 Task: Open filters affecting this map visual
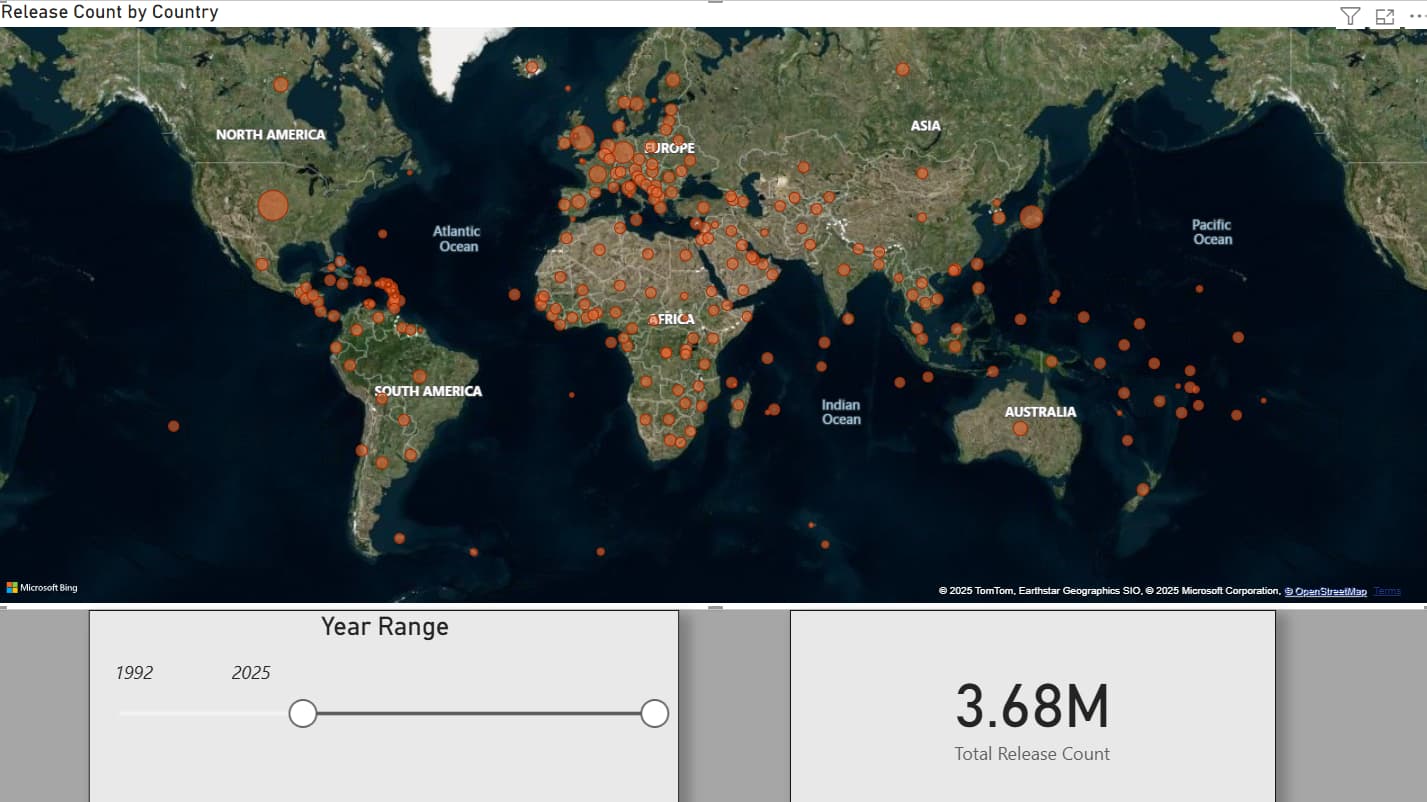point(1350,16)
